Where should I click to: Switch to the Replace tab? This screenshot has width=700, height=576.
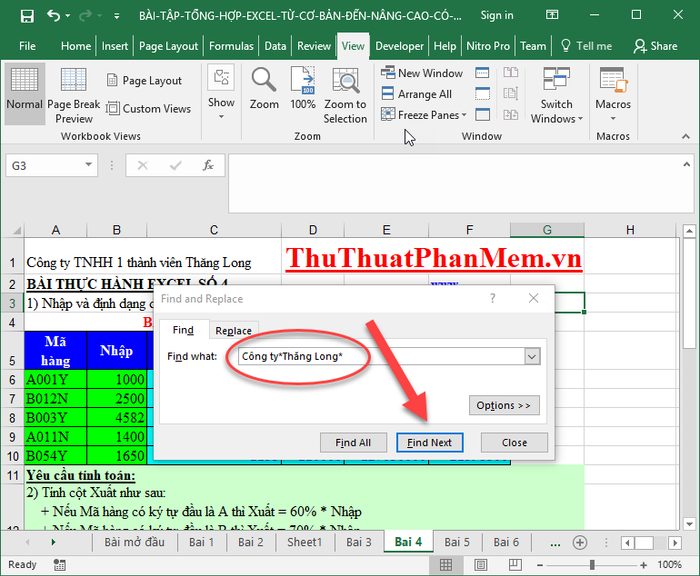[234, 331]
